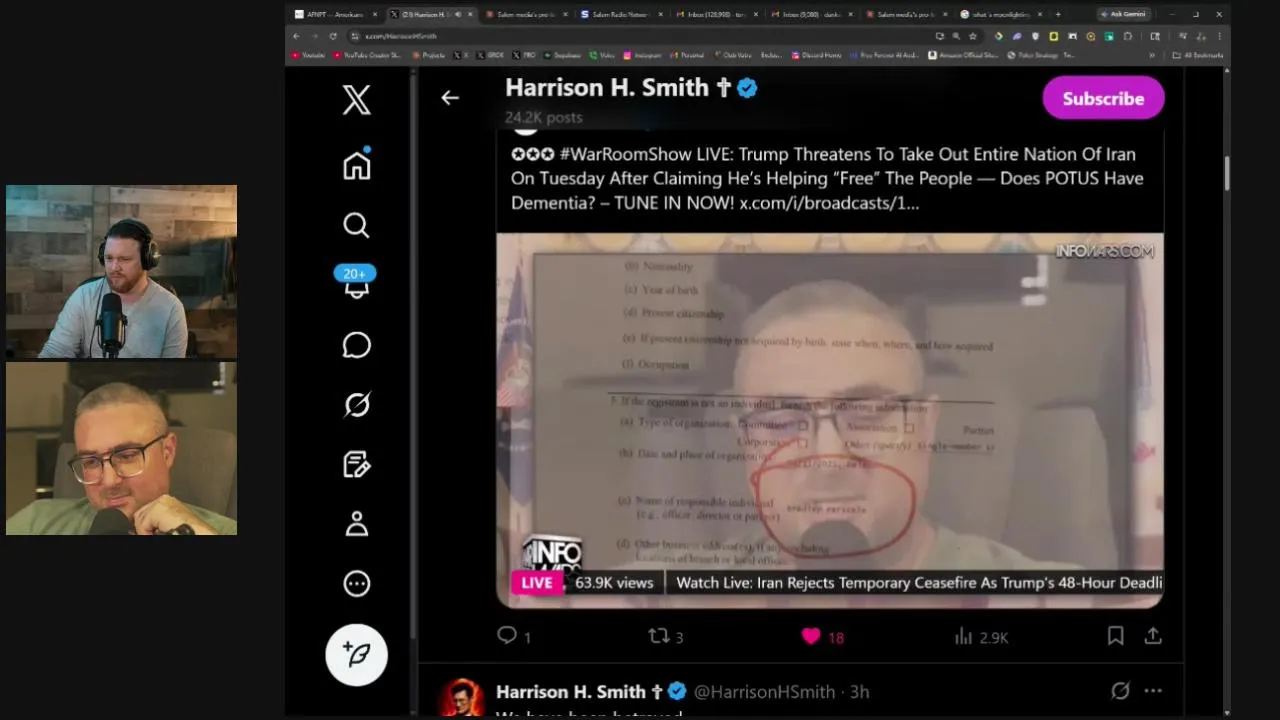Unlike the post with 18 likes

click(x=822, y=636)
